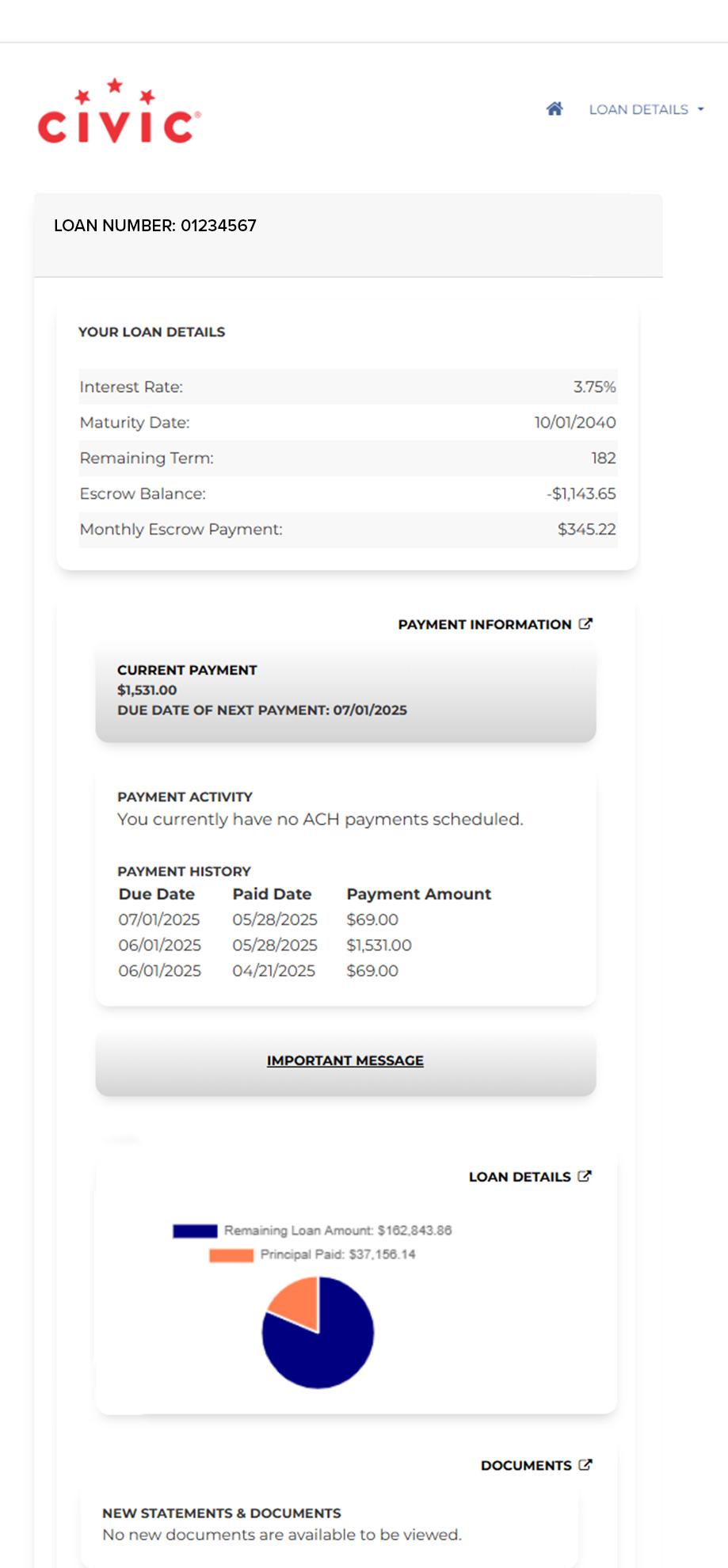Click the dropdown caret beside LOAN DETAILS

click(x=700, y=109)
